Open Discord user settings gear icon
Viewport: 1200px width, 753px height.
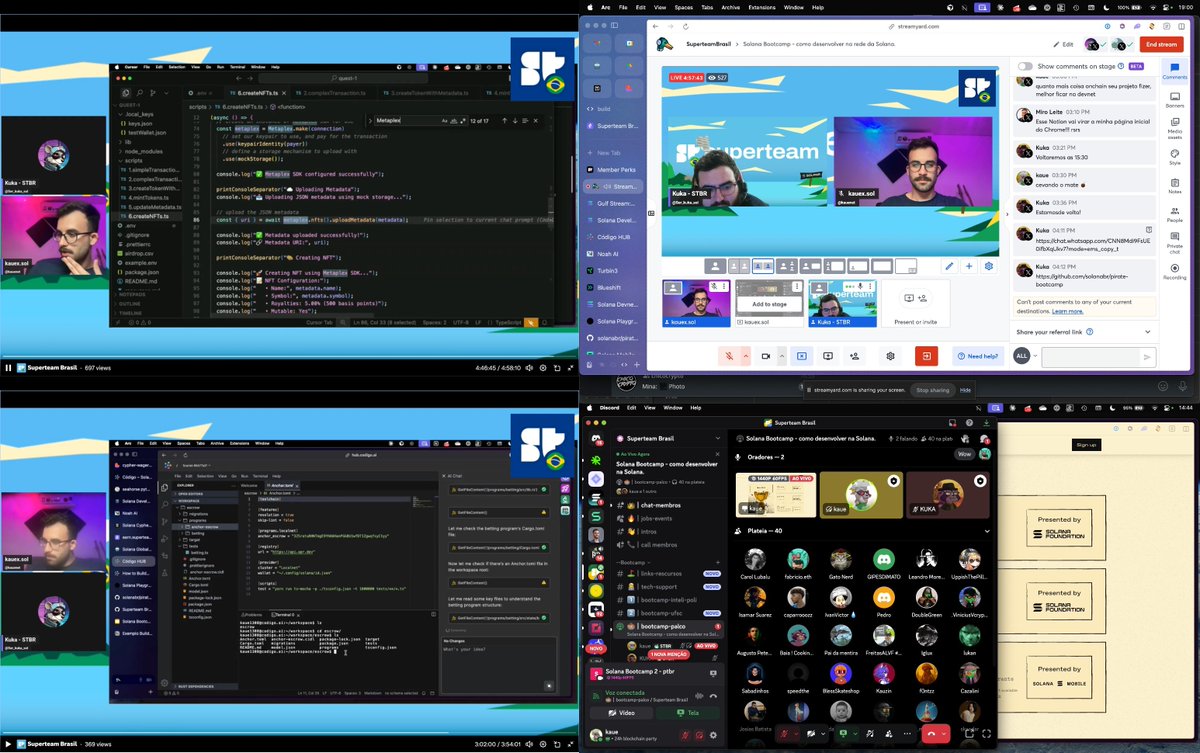click(712, 735)
